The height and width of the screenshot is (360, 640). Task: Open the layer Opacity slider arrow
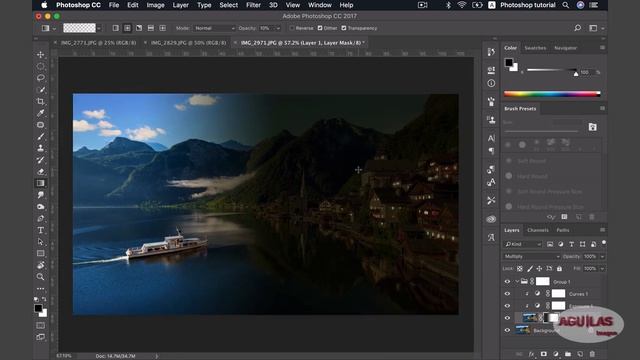pos(602,256)
